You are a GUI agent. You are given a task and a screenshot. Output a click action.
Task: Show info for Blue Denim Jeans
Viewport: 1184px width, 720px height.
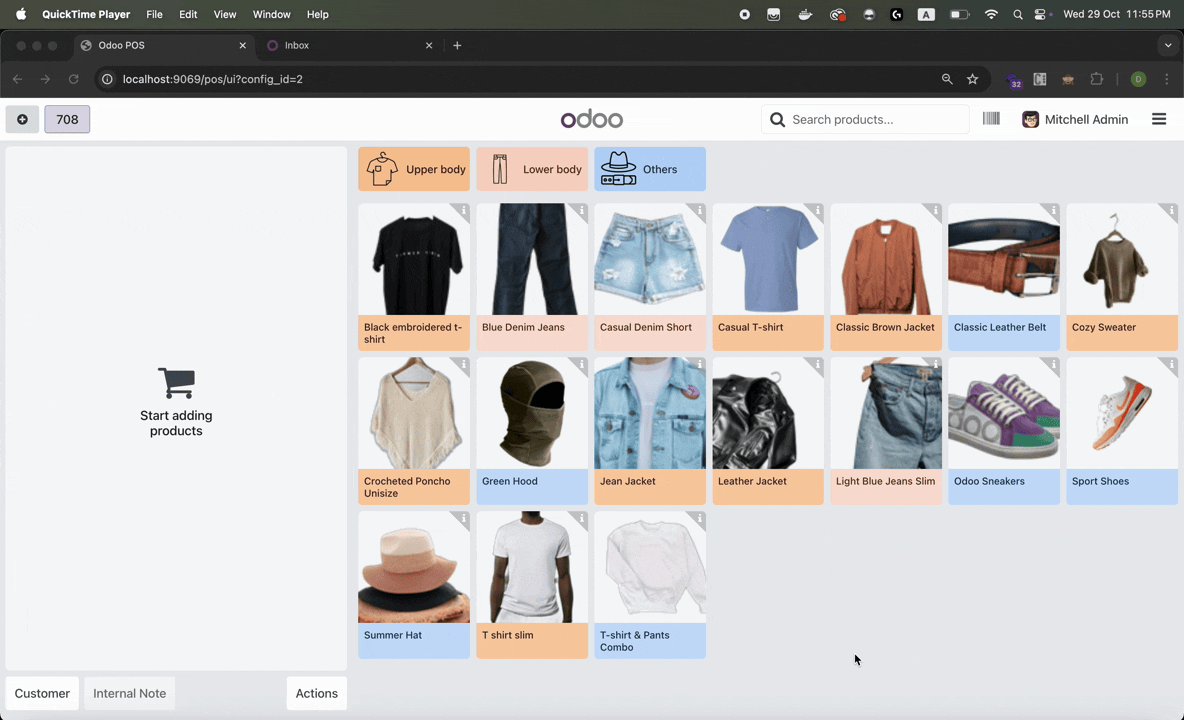tap(581, 210)
